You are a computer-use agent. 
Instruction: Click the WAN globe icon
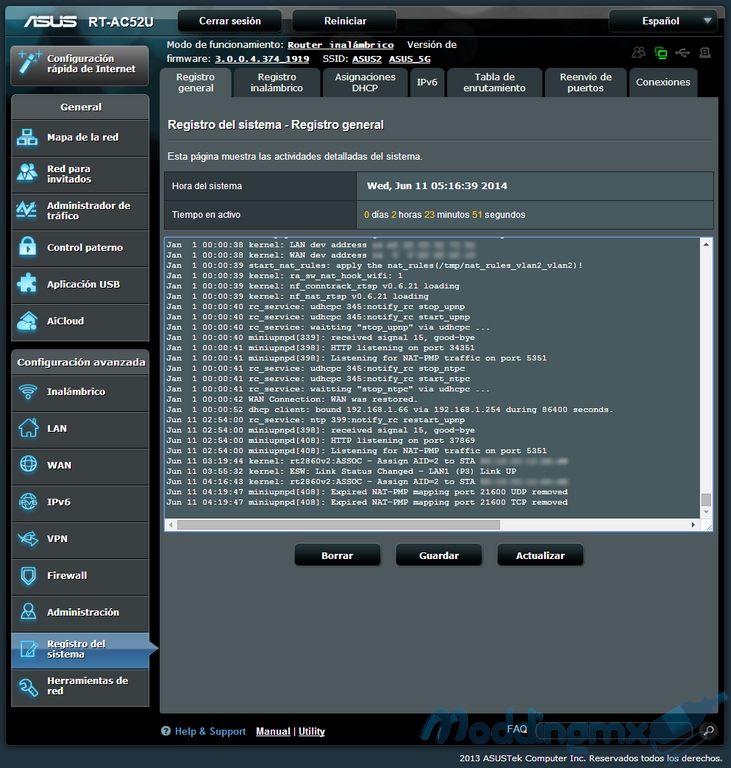click(28, 464)
